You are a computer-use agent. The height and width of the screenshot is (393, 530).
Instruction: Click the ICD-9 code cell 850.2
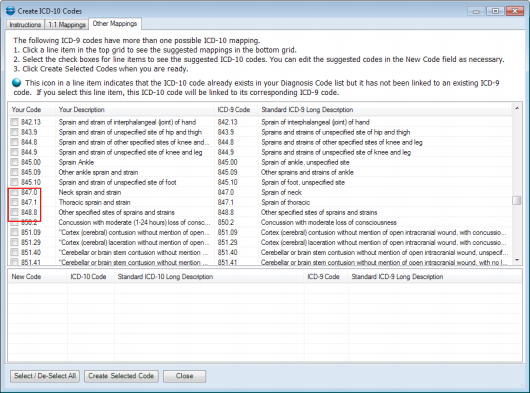coord(226,222)
